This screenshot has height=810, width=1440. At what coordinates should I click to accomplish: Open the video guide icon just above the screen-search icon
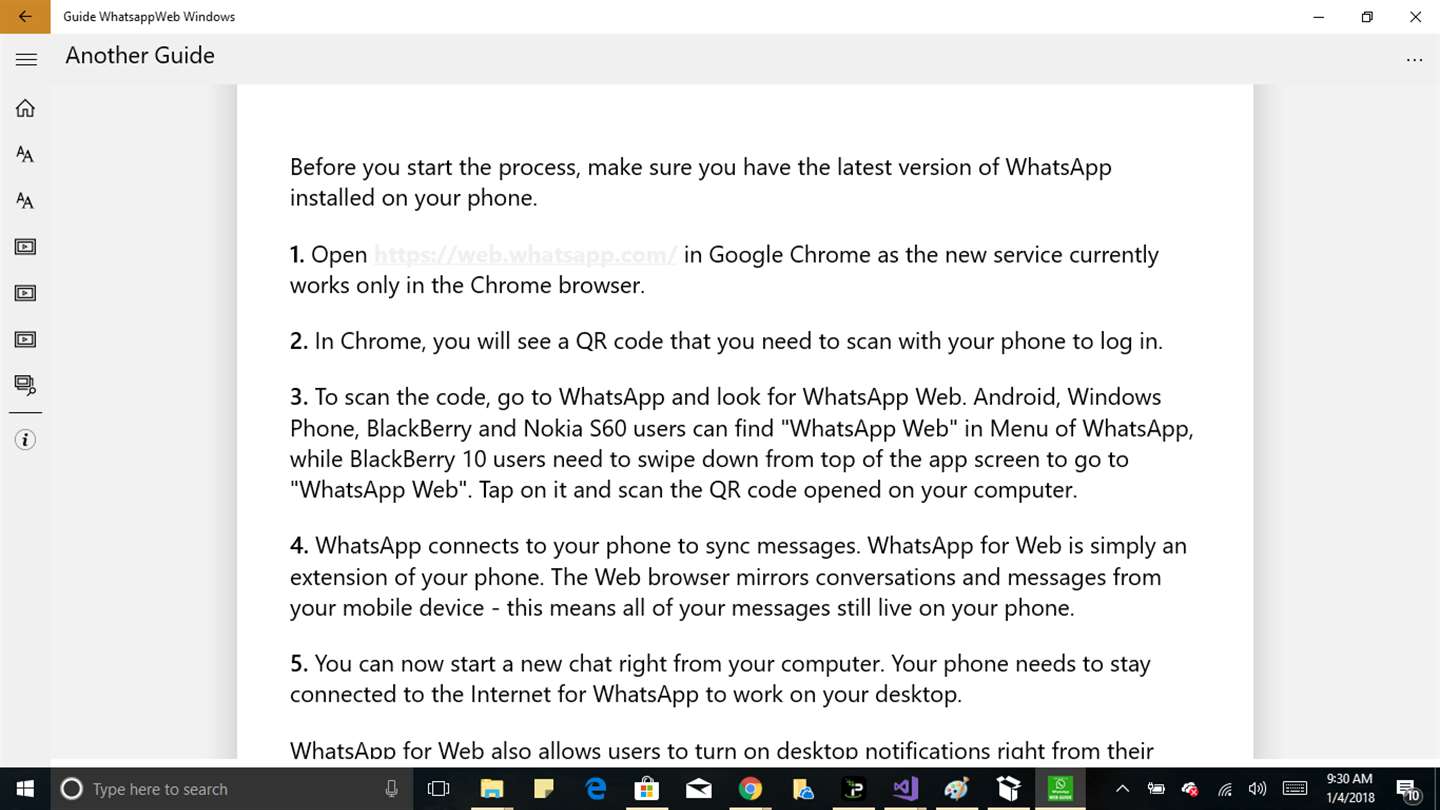pos(25,339)
